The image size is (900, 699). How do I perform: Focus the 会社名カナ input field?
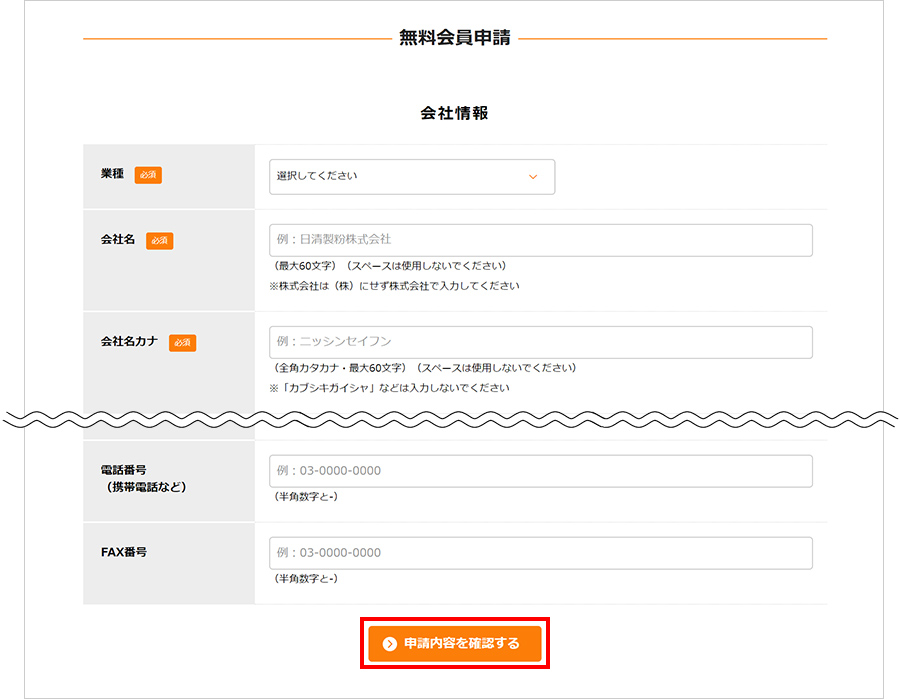[x=541, y=342]
